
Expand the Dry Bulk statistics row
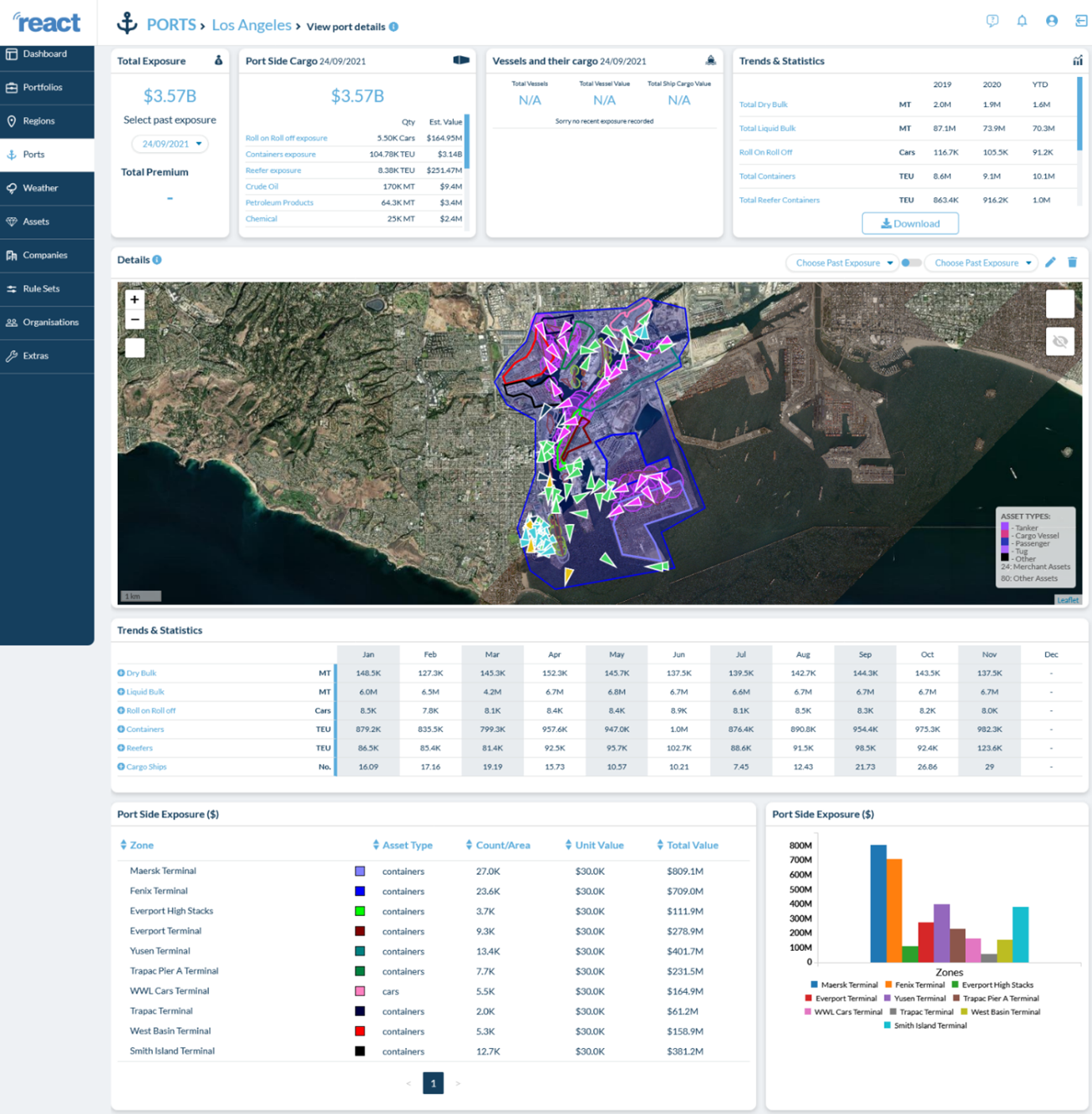pos(121,673)
